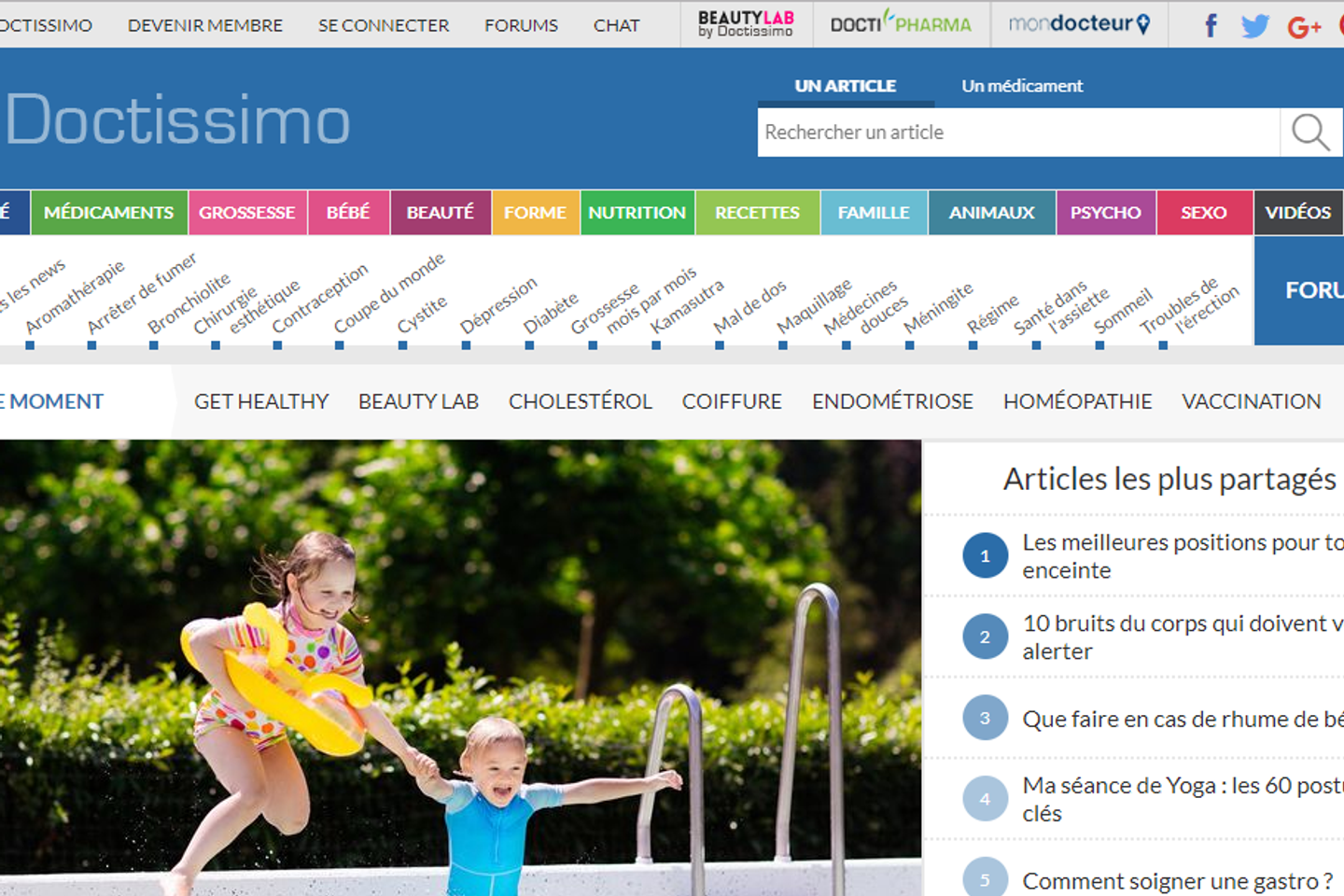Open the Maquillage topic
The width and height of the screenshot is (1344, 896).
tap(815, 306)
